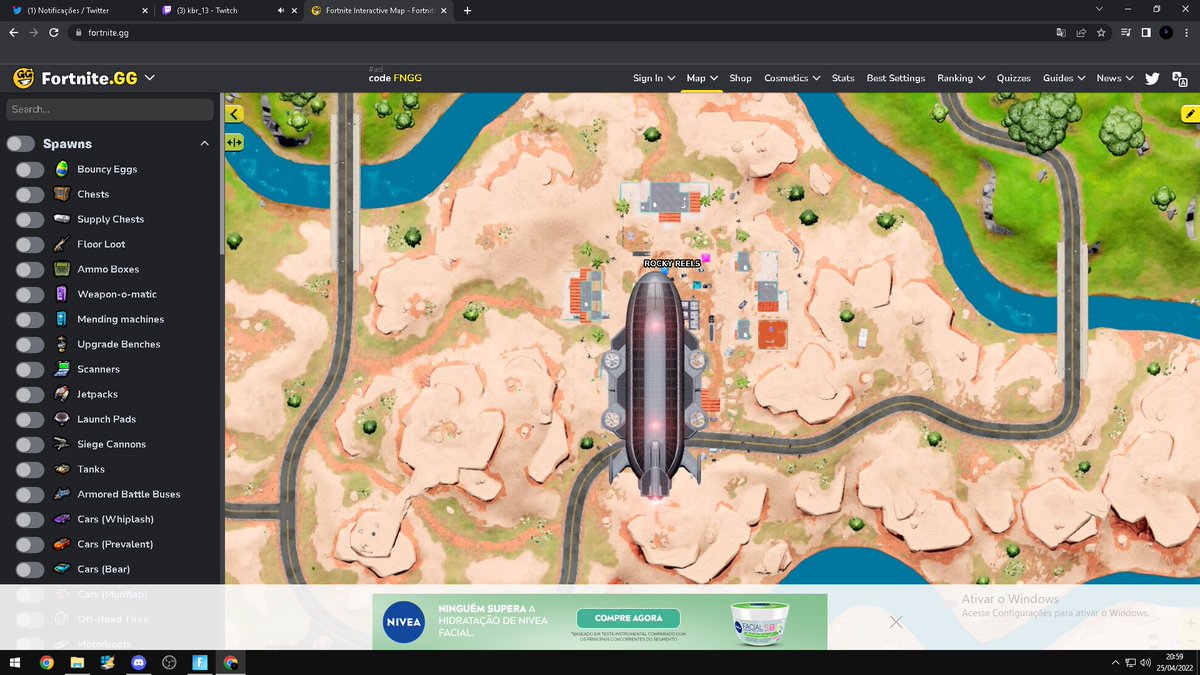
Task: Toggle all Spawns switch
Action: coord(21,144)
